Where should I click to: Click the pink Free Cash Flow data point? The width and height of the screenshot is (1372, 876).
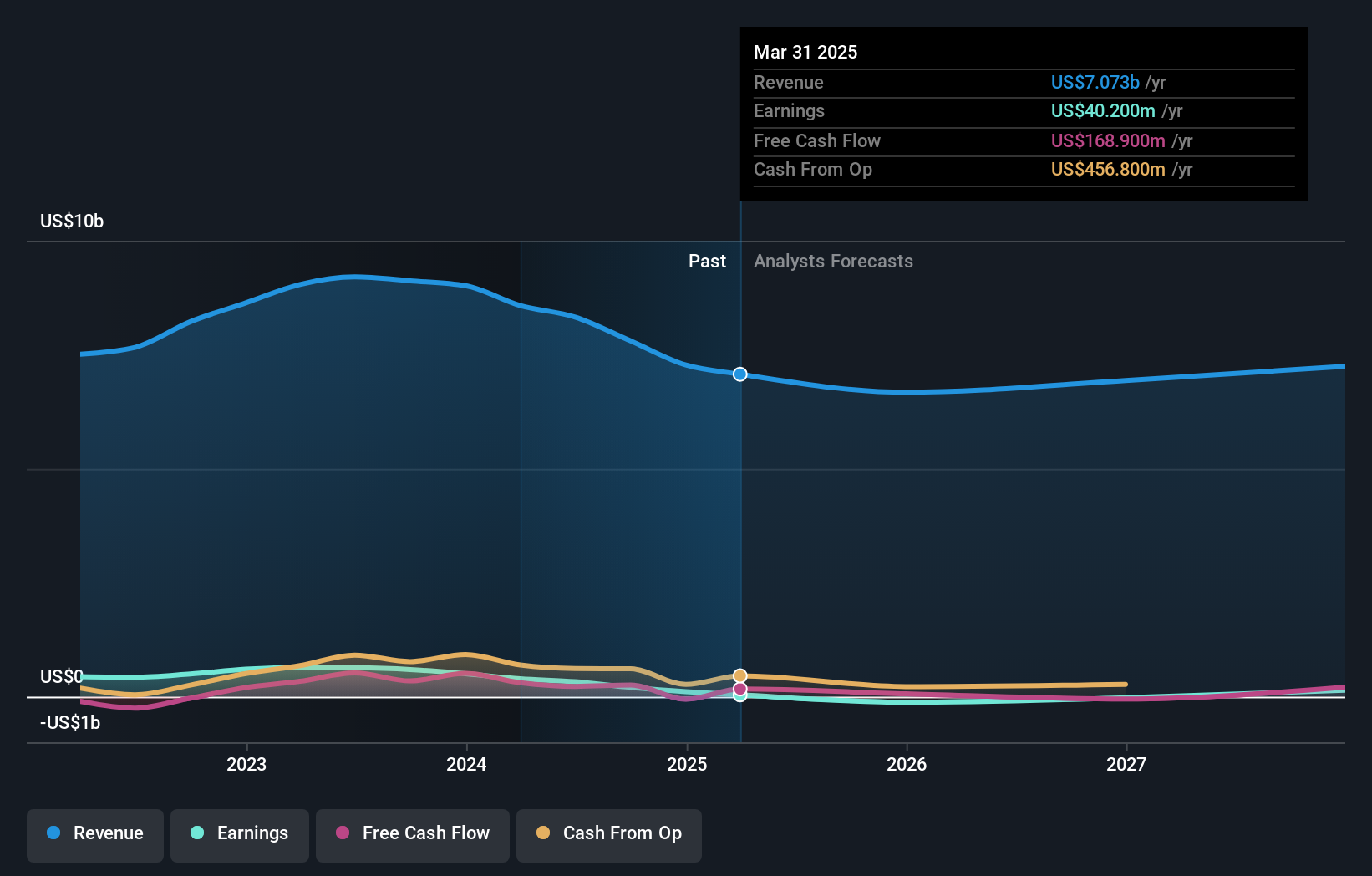740,689
